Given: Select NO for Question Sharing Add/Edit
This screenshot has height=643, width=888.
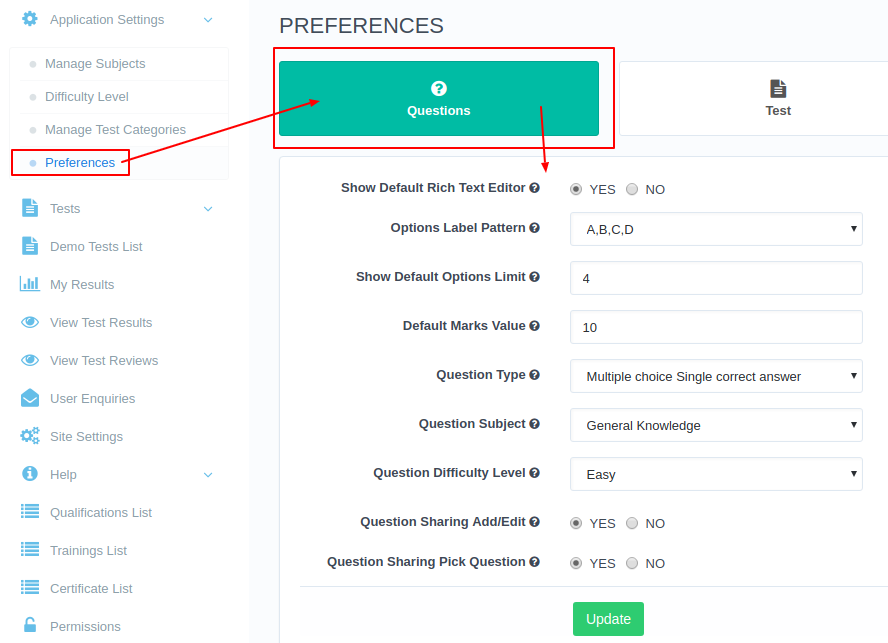Looking at the screenshot, I should click(632, 523).
